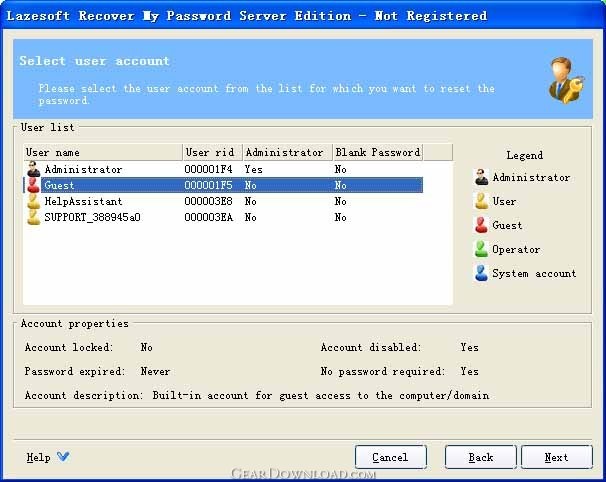606x482 pixels.
Task: Sort by the User rid column header
Action: [213, 152]
